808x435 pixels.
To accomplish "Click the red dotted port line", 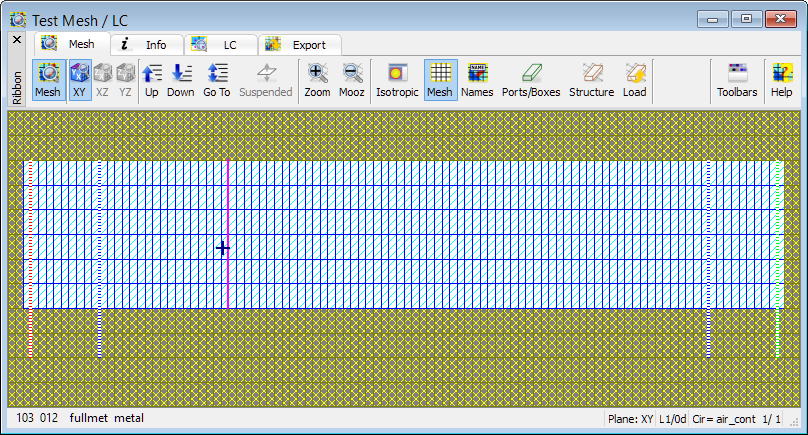I will (30, 259).
